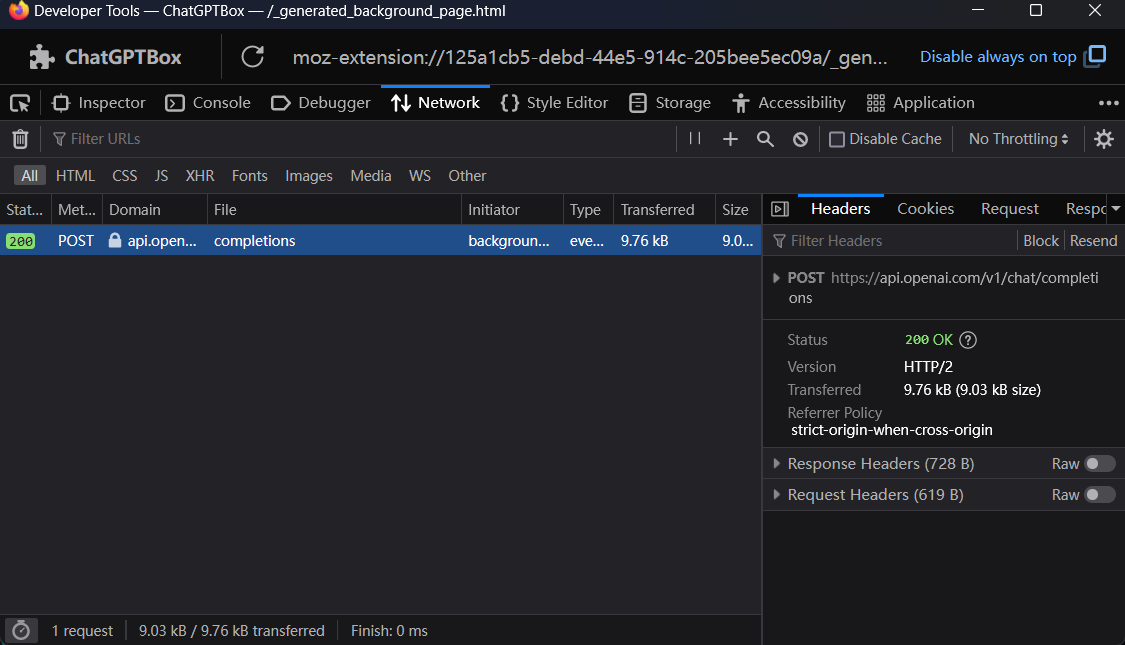Switch to the Cookies tab
This screenshot has height=645, width=1125.
(925, 208)
